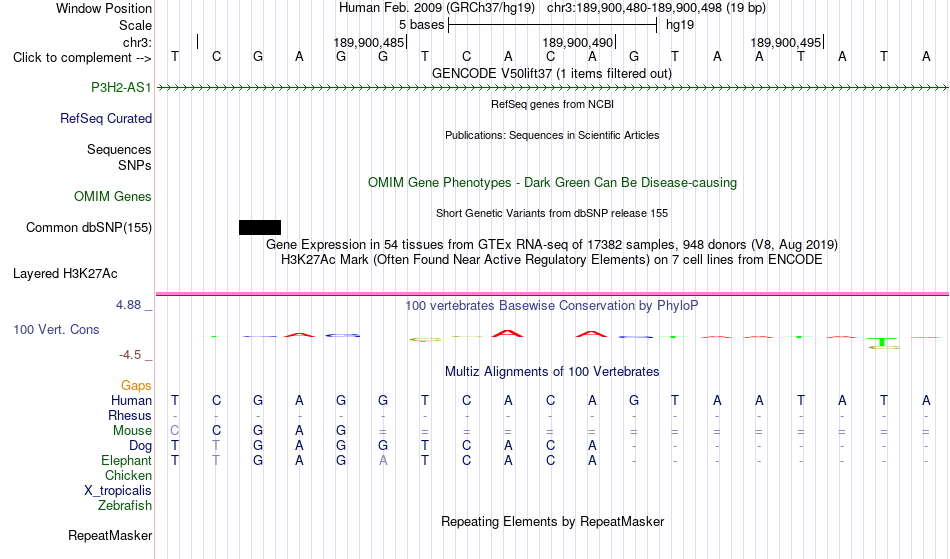The width and height of the screenshot is (950, 559).
Task: Click the P3H2-AS1 gene label
Action: 121,88
